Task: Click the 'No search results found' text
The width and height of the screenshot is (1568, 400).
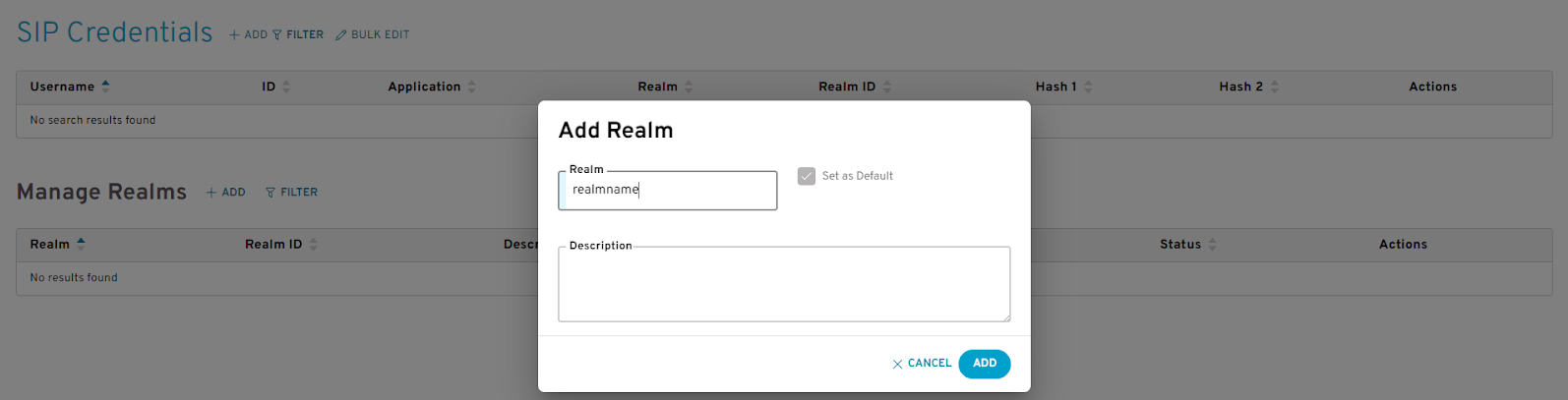Action: click(x=92, y=120)
